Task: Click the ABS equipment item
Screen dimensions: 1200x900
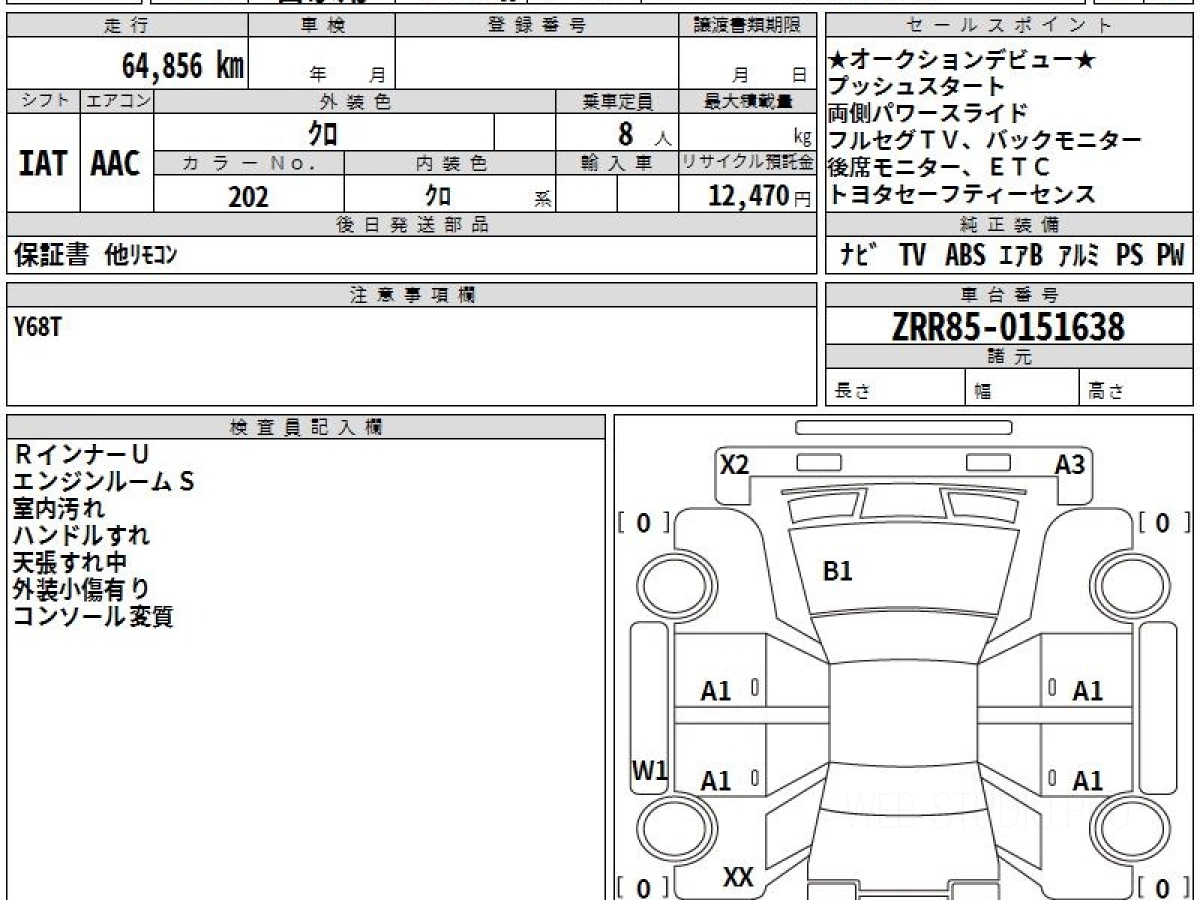Action: tap(965, 256)
